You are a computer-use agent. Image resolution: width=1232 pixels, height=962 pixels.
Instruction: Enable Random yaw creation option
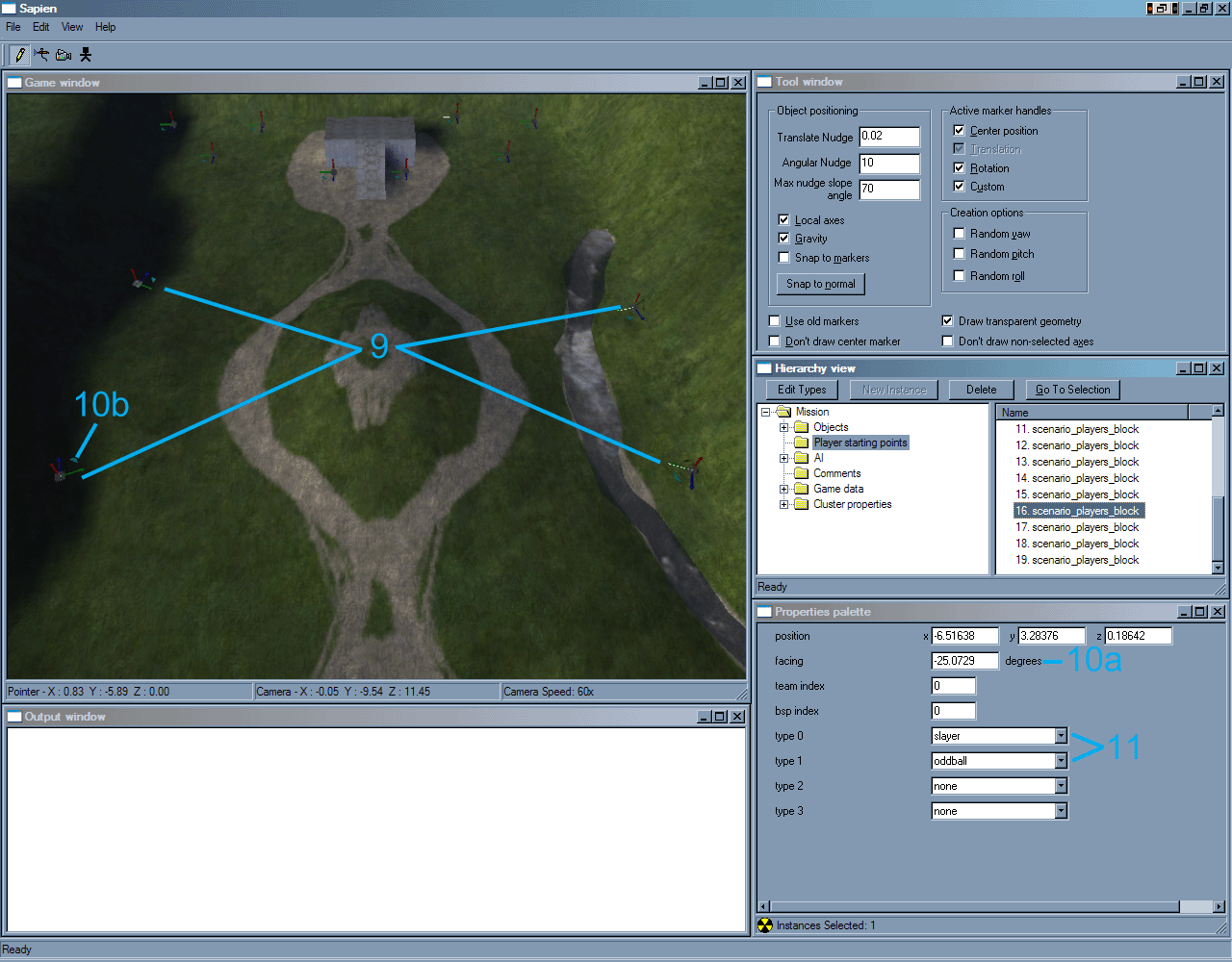(x=959, y=233)
